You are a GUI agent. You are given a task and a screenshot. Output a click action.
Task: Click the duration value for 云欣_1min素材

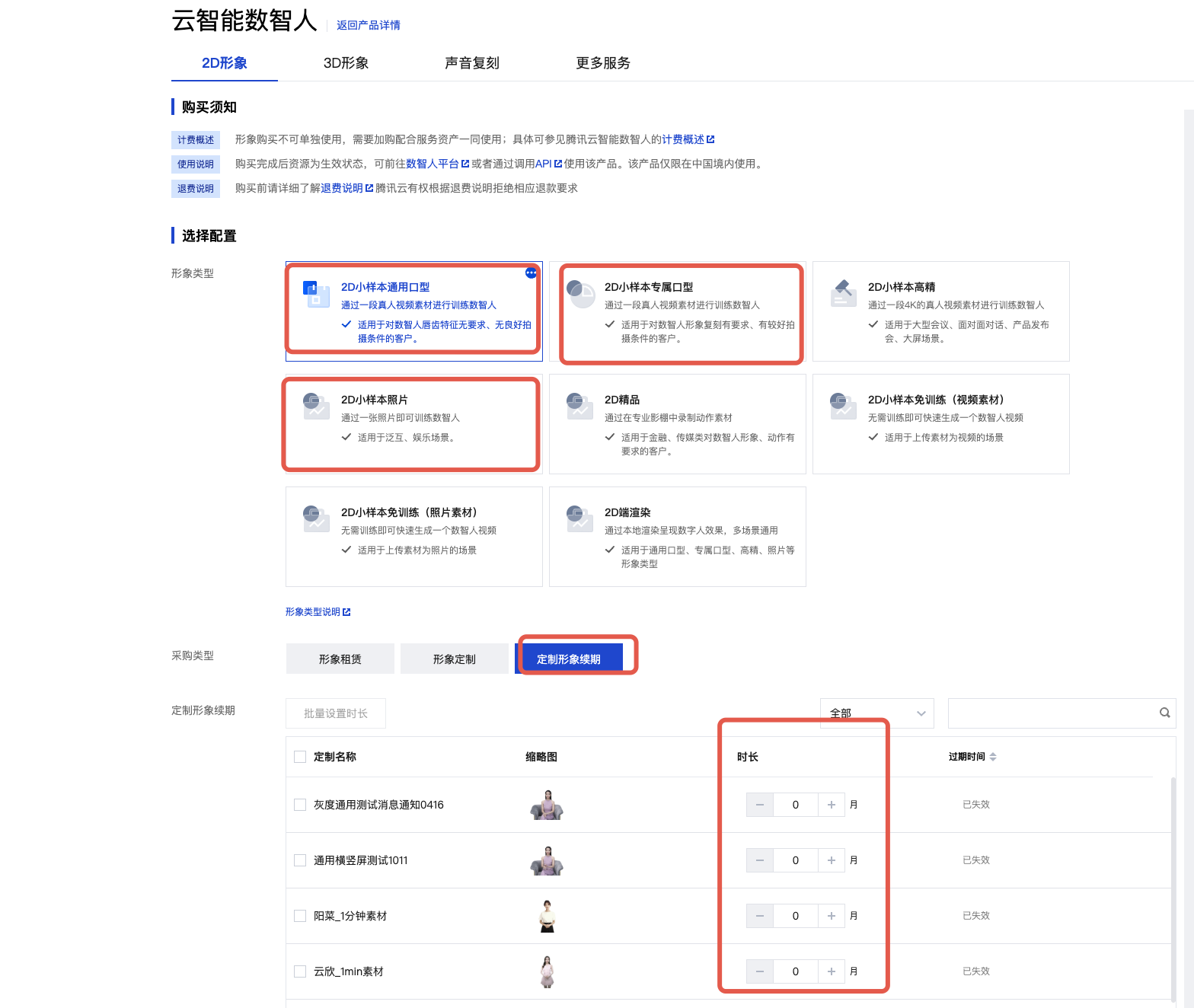pyautogui.click(x=796, y=971)
